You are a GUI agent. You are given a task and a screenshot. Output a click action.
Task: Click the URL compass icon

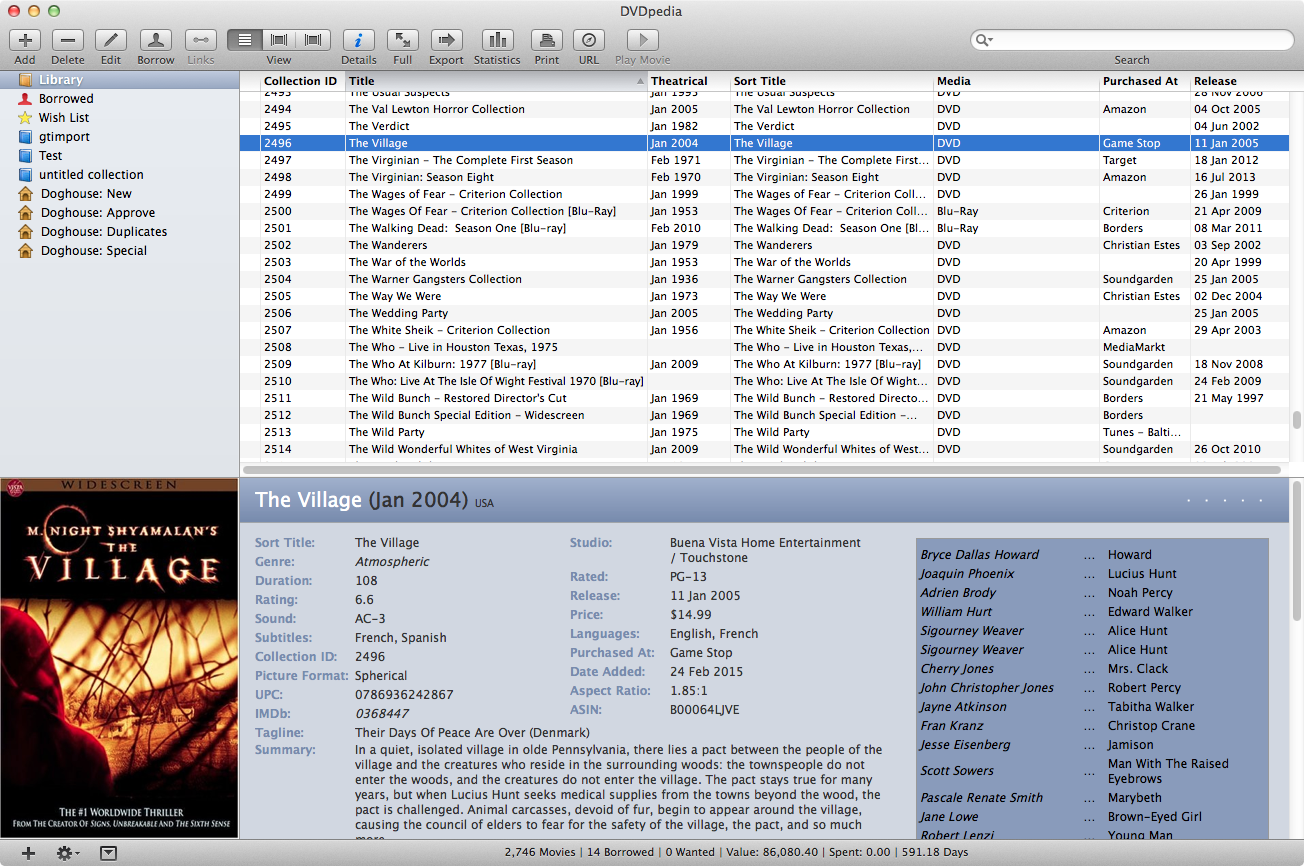tap(589, 40)
